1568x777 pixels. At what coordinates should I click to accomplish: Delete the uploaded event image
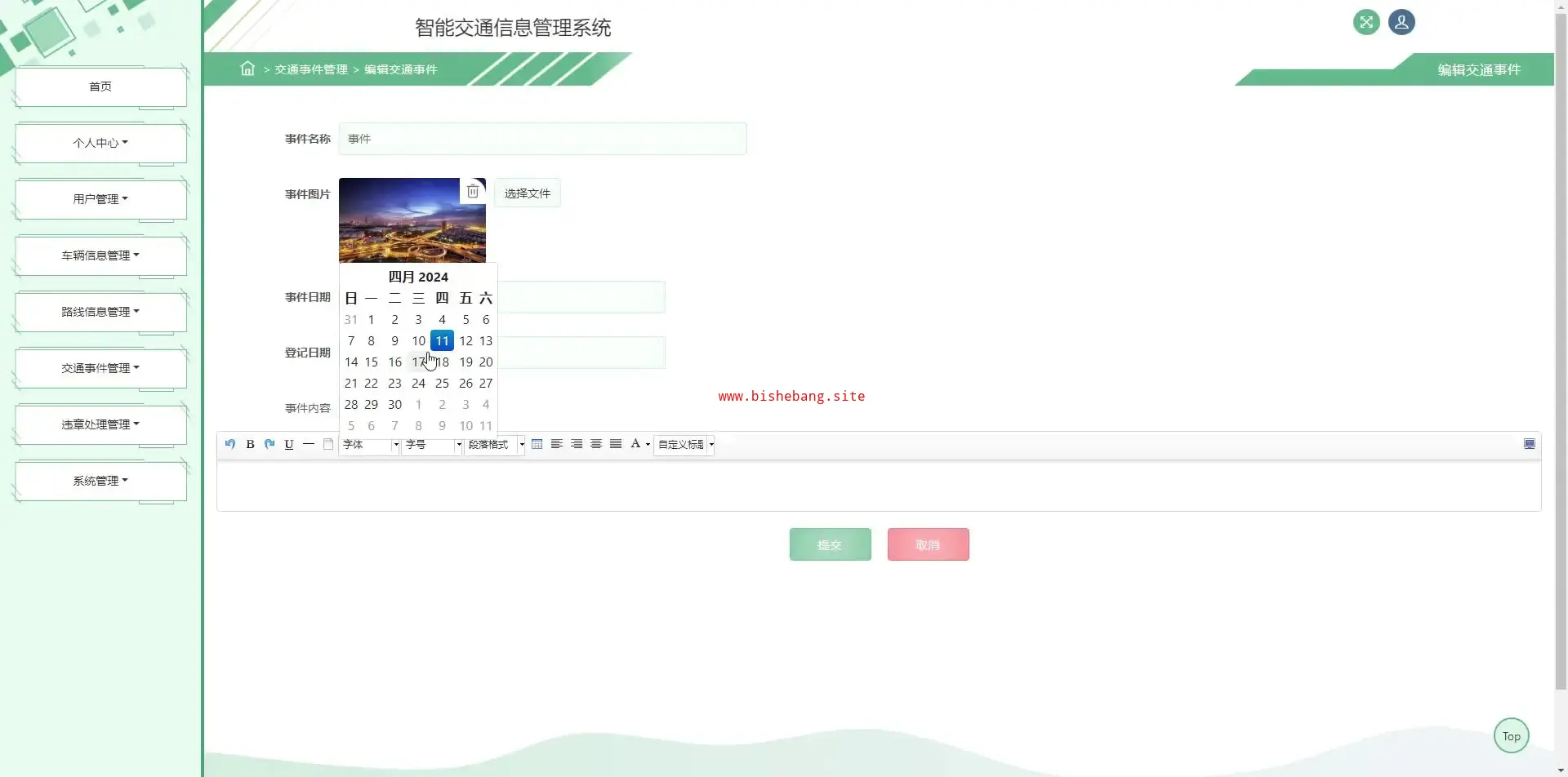point(473,191)
